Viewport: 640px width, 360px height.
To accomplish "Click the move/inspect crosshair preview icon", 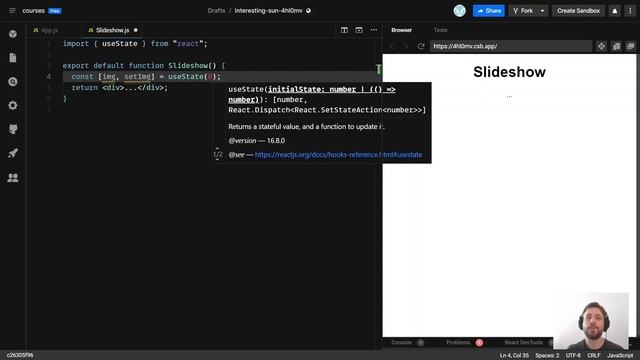I will 601,46.
